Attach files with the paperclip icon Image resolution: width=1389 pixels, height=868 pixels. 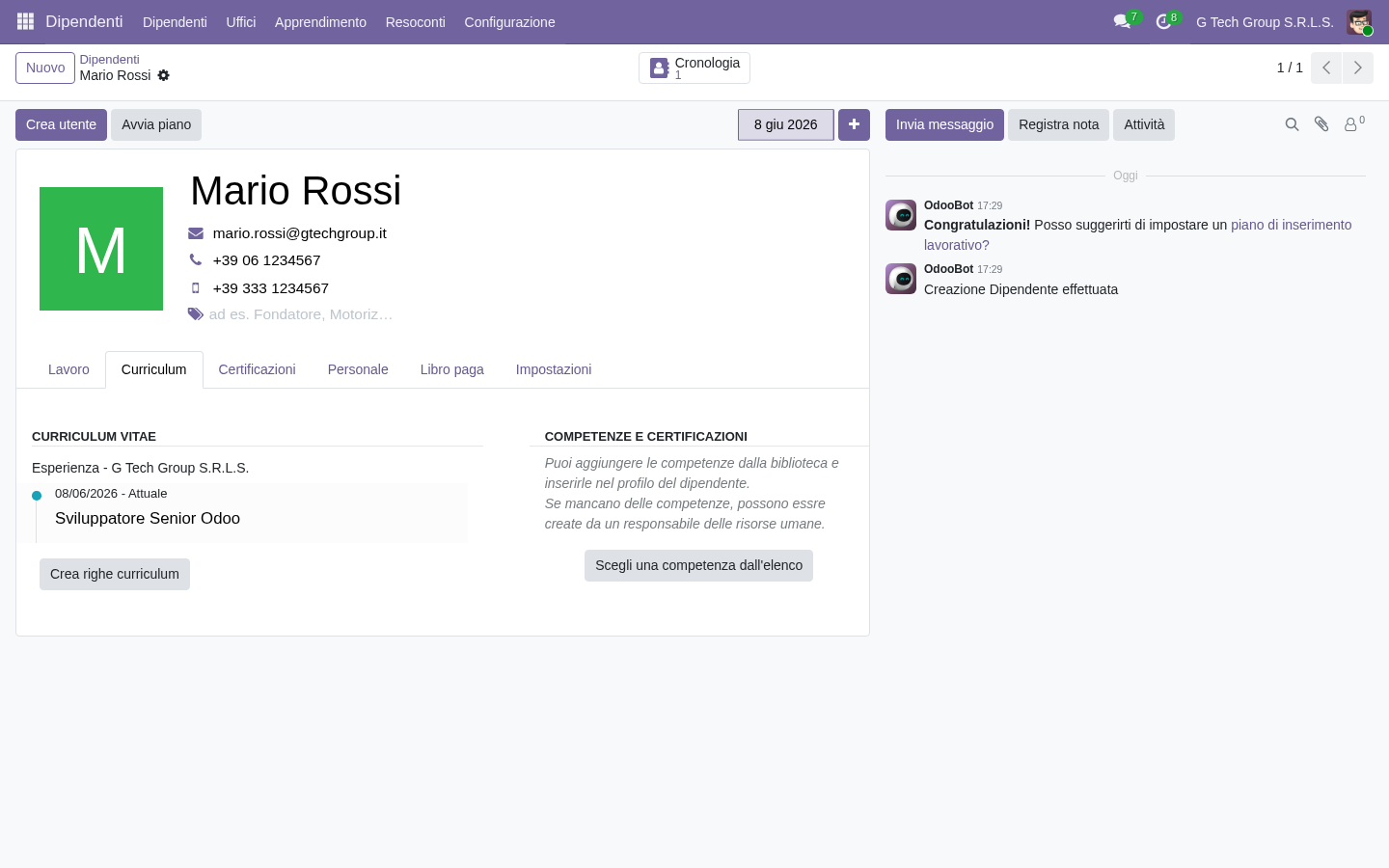(1321, 124)
